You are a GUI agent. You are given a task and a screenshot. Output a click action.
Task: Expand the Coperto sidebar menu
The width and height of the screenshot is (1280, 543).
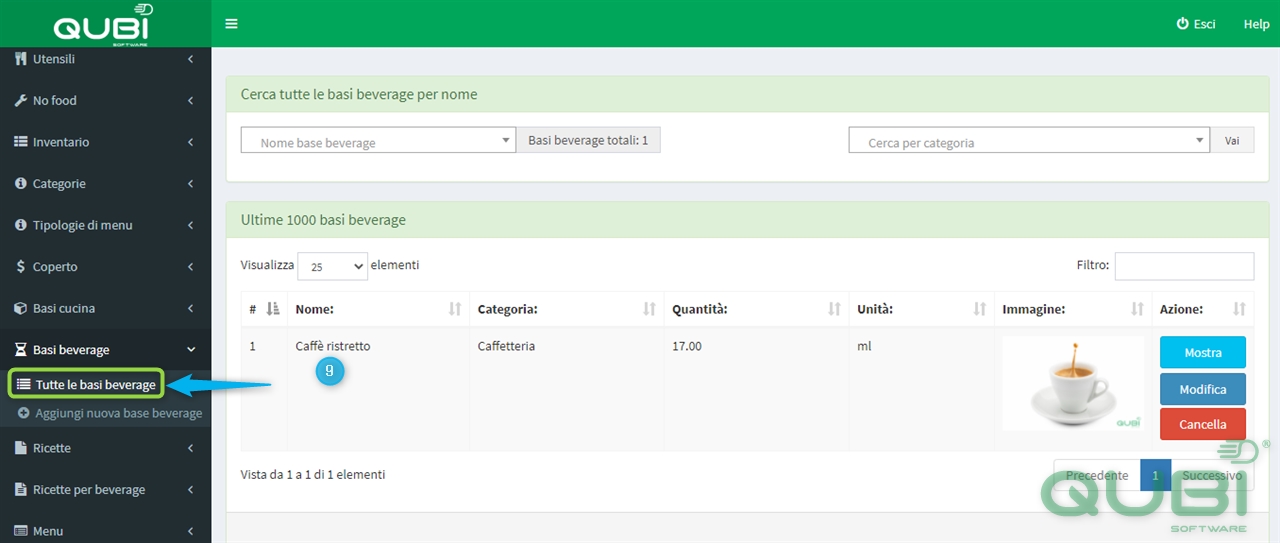[x=105, y=267]
